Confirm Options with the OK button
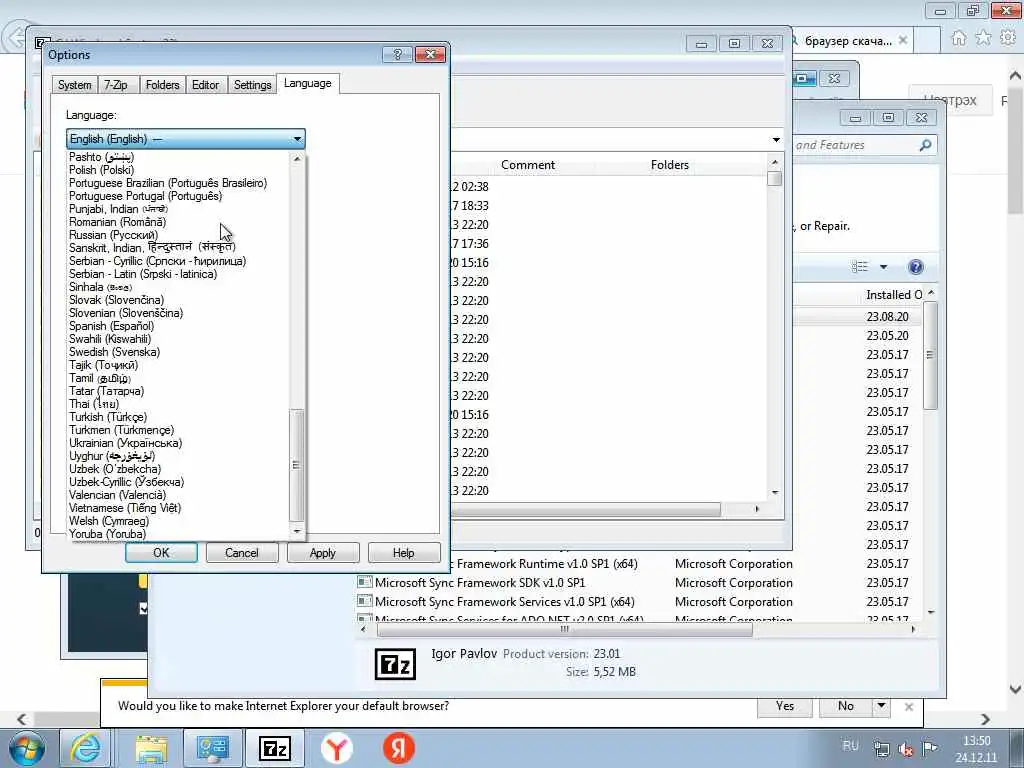Viewport: 1024px width, 768px height. tap(161, 553)
